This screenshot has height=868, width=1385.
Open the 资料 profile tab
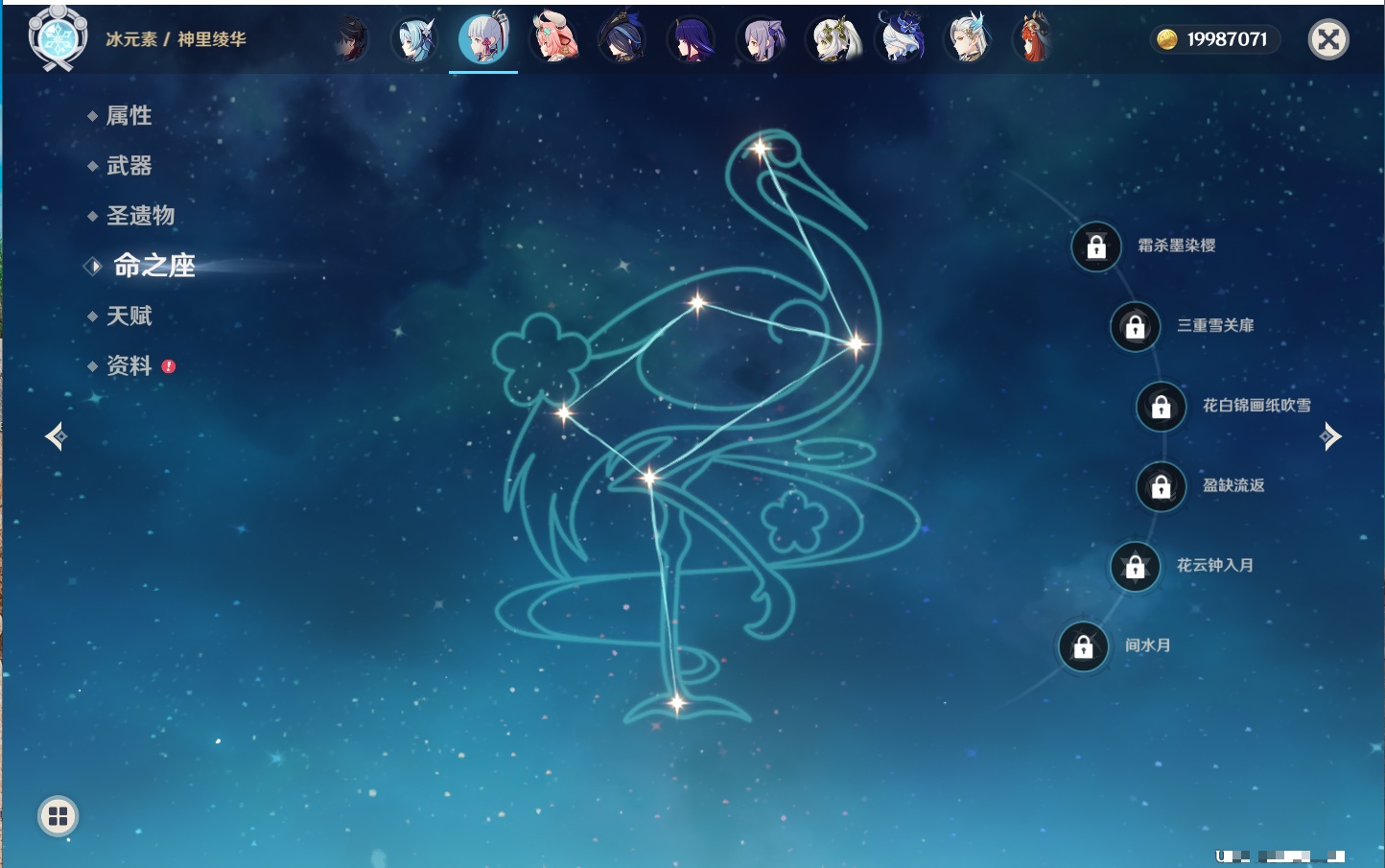tap(129, 365)
